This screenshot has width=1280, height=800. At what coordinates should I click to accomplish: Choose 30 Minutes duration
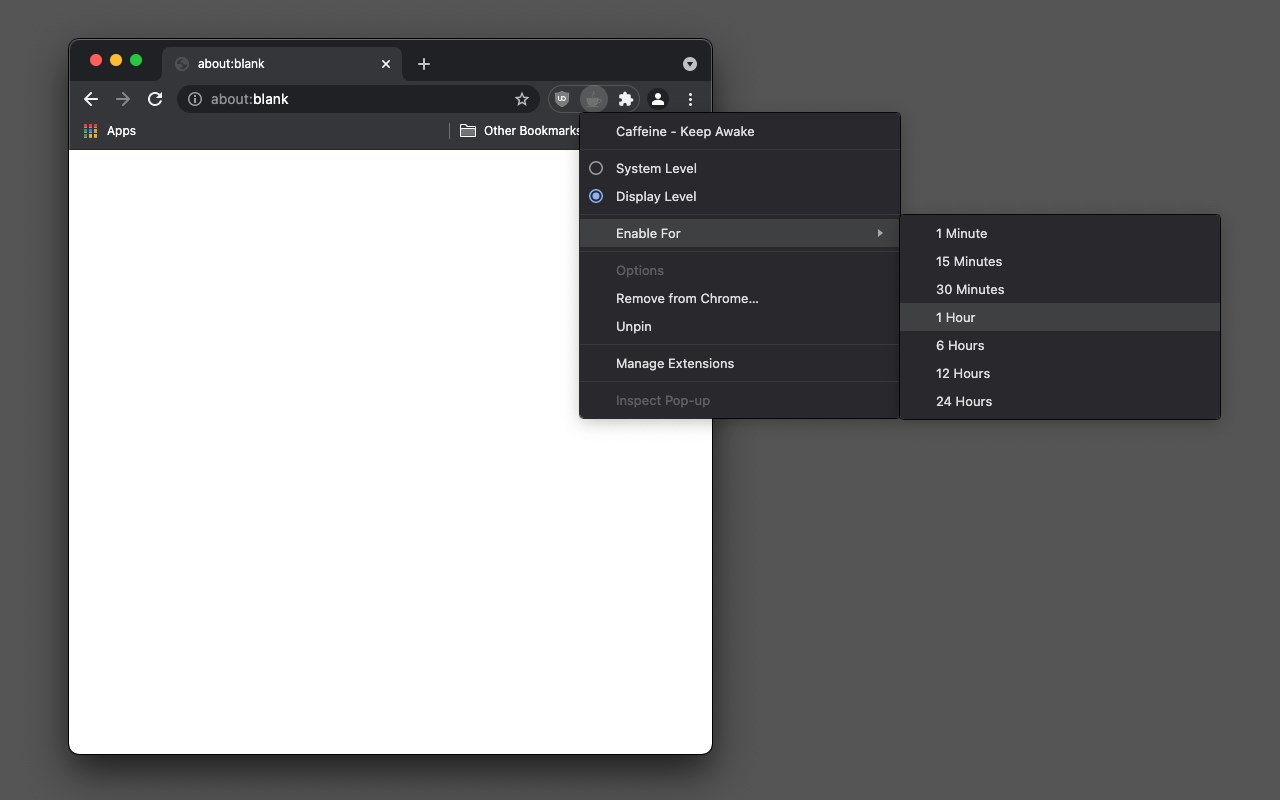click(1060, 289)
